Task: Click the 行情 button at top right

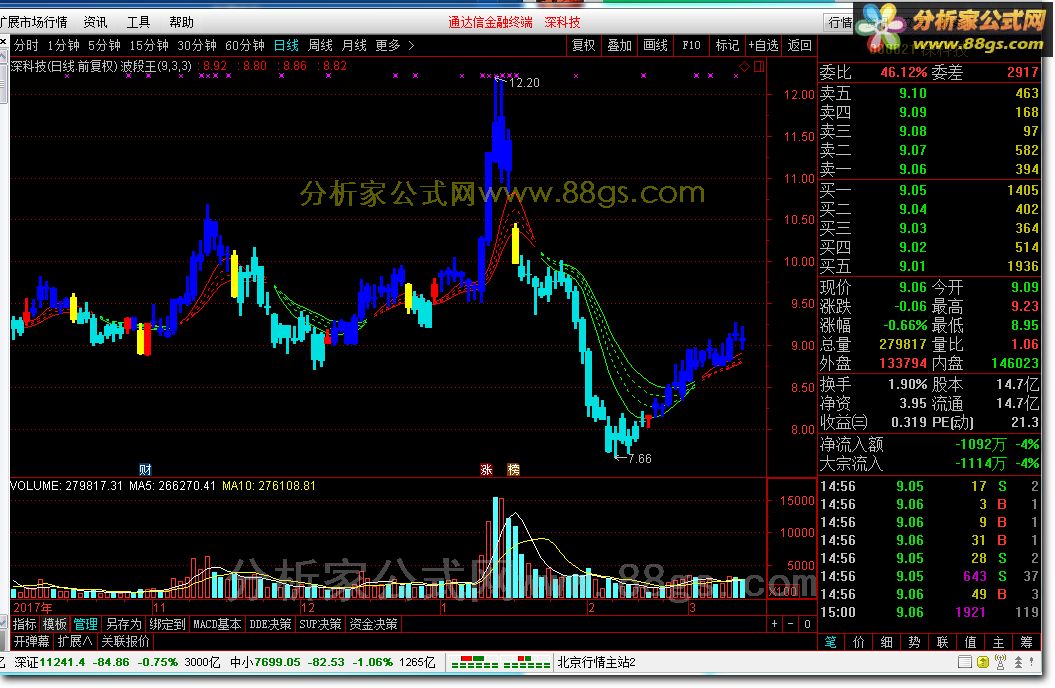Action: pos(839,22)
